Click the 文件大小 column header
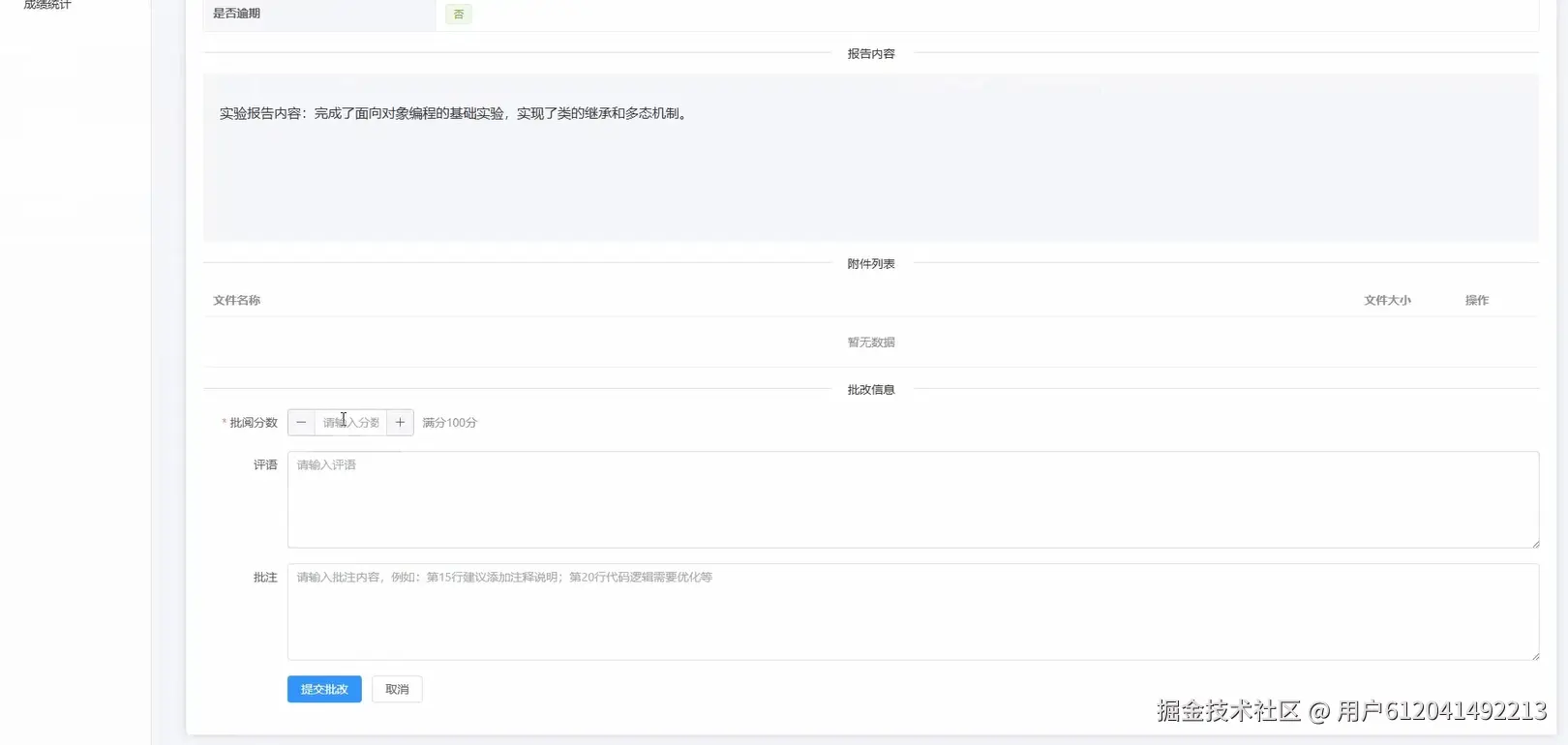1568x745 pixels. pyautogui.click(x=1387, y=300)
